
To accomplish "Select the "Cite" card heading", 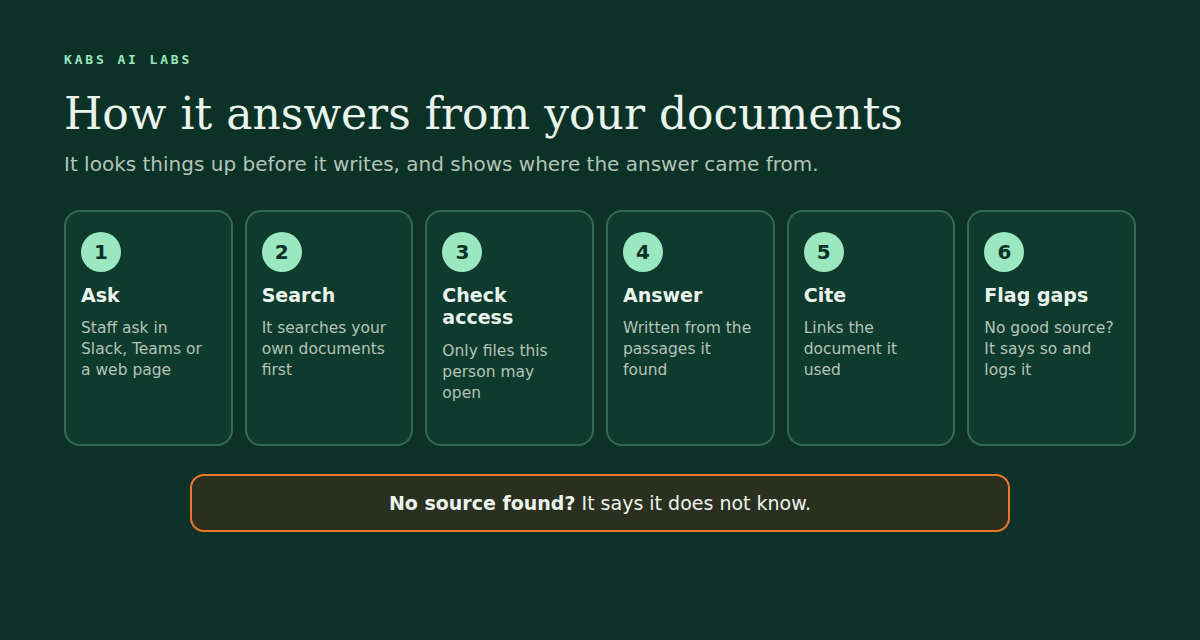I will pos(825,295).
